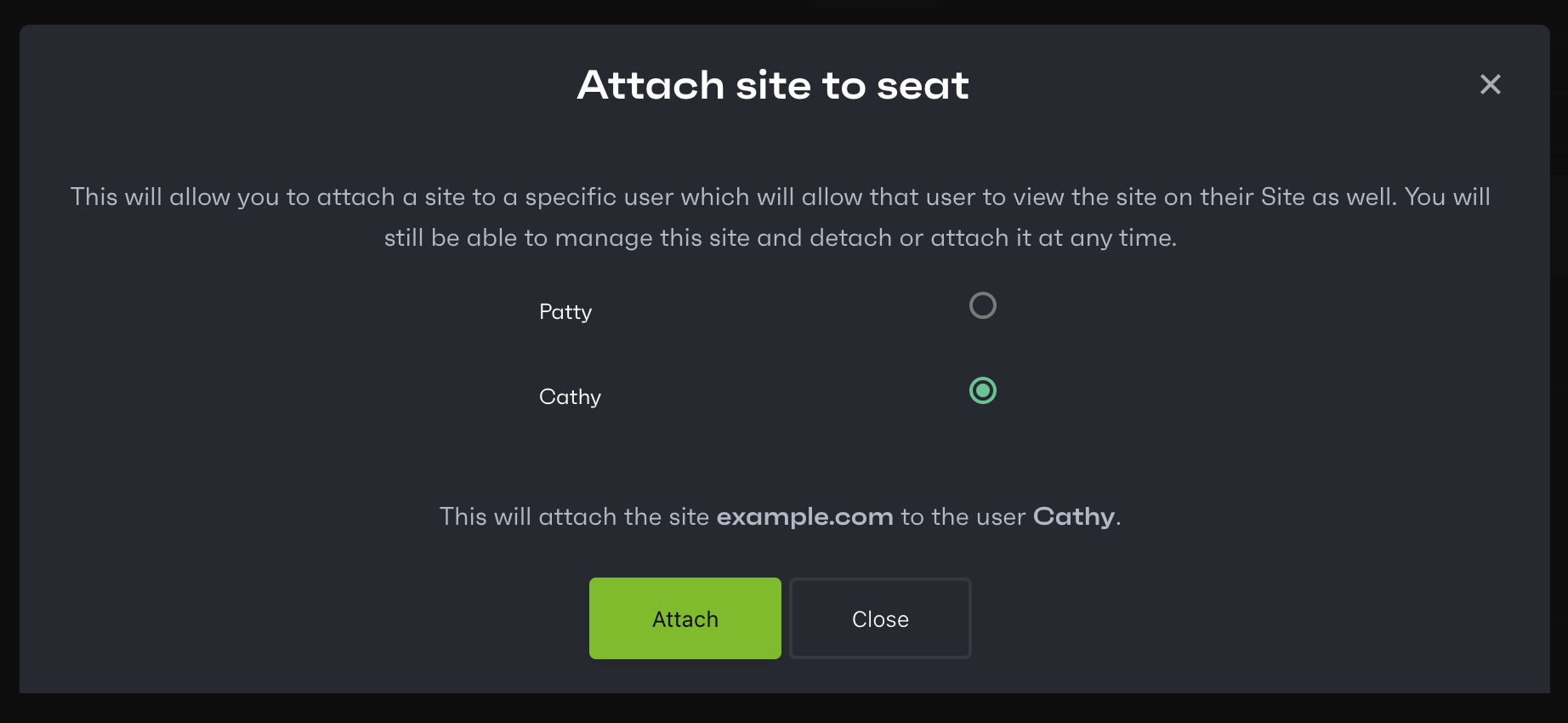Click the Cathy user name label
Screen dimensions: 1568x723
tap(570, 397)
